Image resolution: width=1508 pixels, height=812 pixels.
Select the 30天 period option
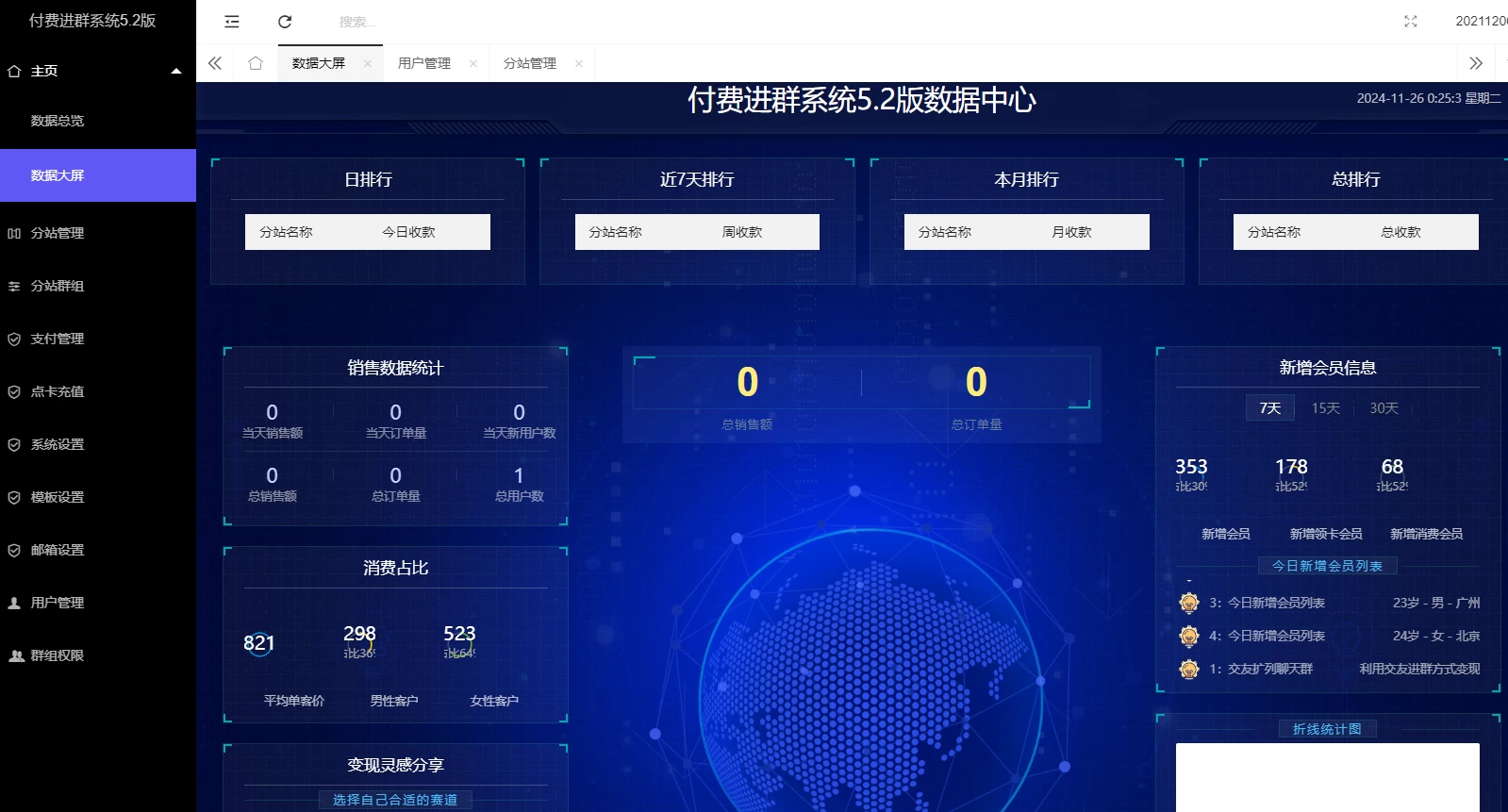pyautogui.click(x=1384, y=408)
